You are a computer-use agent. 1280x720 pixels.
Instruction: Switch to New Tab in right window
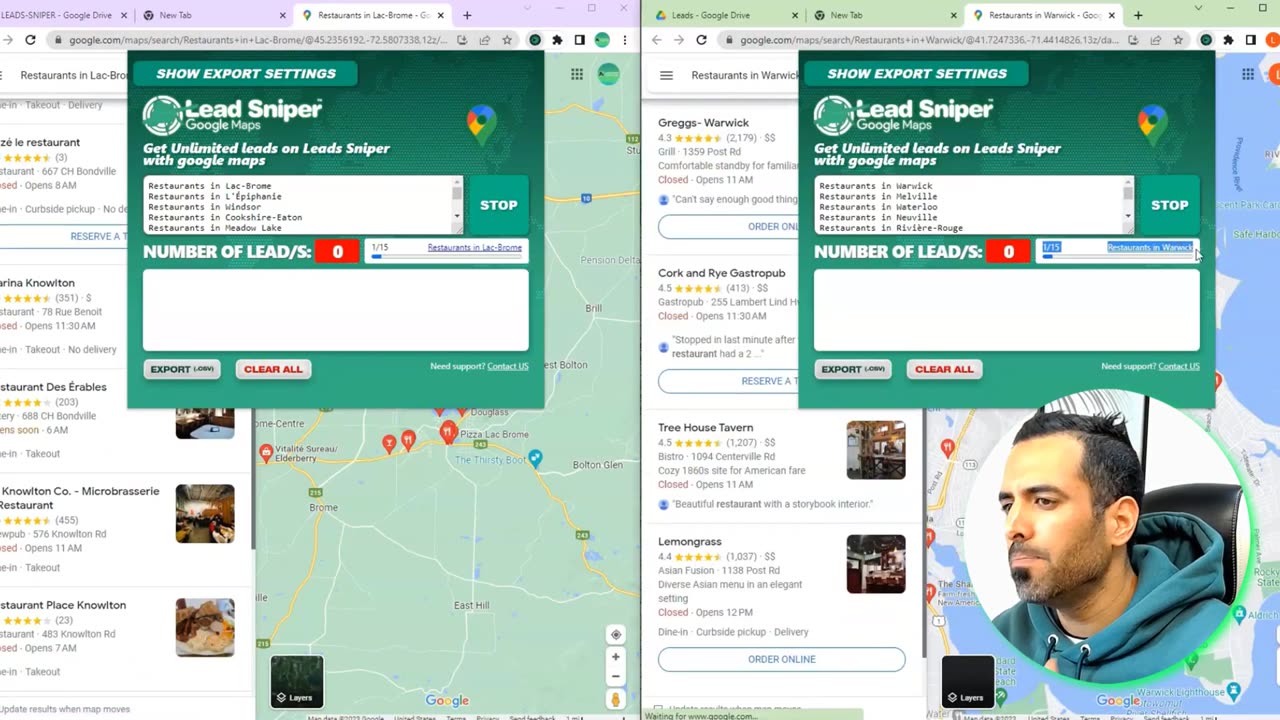[x=884, y=15]
